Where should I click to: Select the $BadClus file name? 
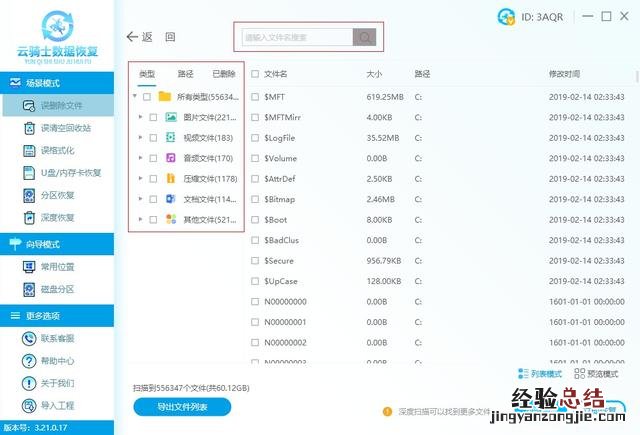282,240
